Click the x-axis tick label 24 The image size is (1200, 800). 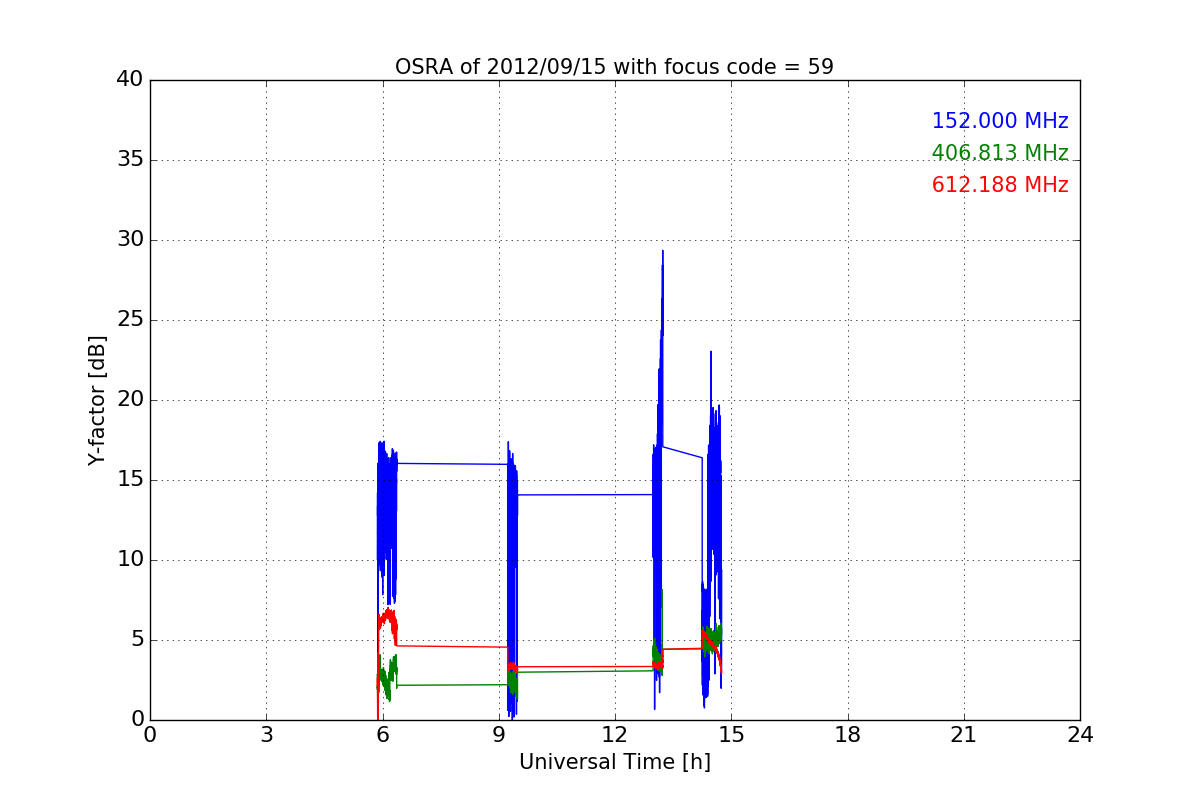[1080, 735]
